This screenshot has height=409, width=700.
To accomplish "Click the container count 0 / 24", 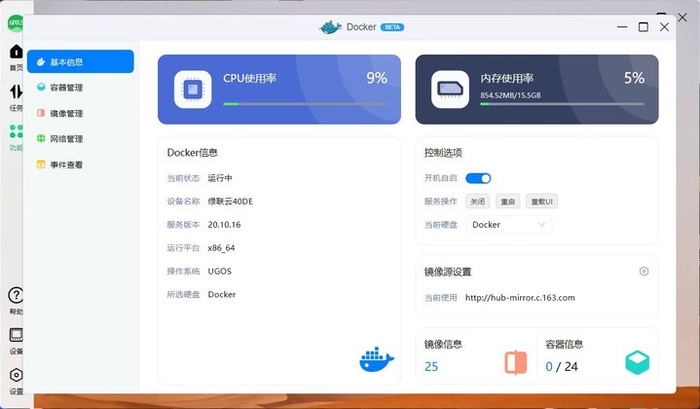I will (562, 367).
